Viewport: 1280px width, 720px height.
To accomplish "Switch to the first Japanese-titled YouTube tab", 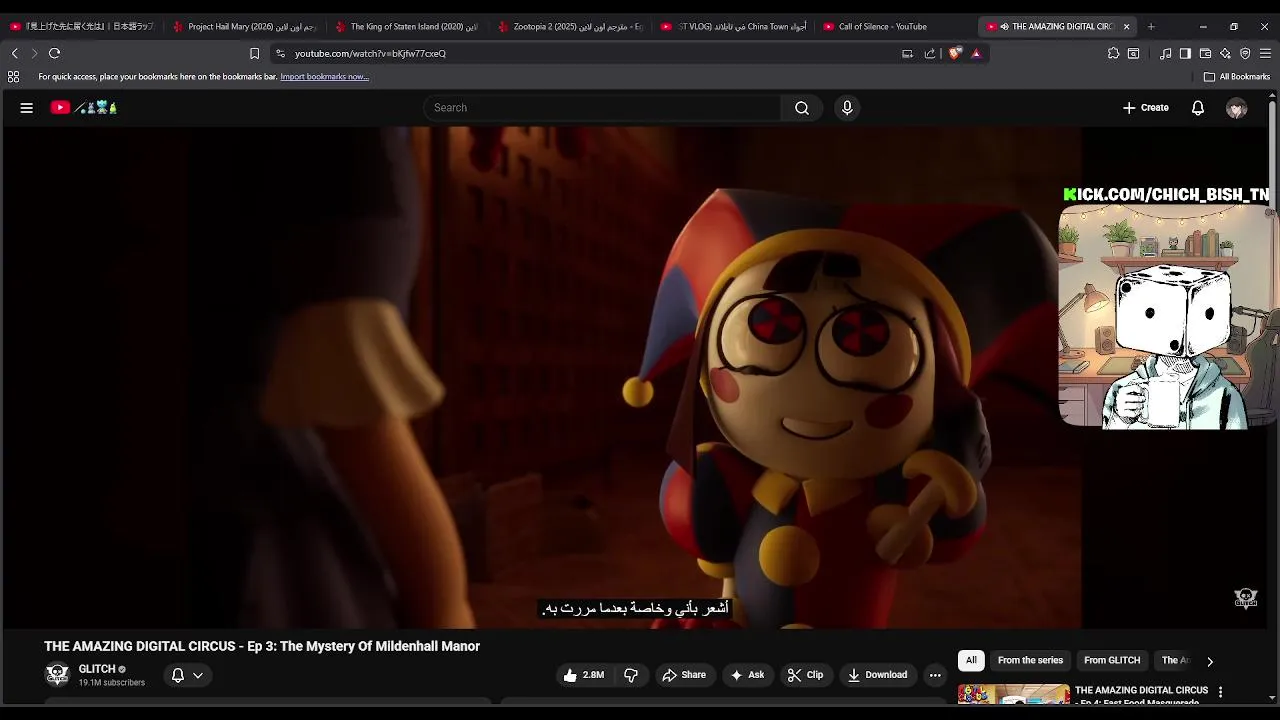I will tap(82, 27).
